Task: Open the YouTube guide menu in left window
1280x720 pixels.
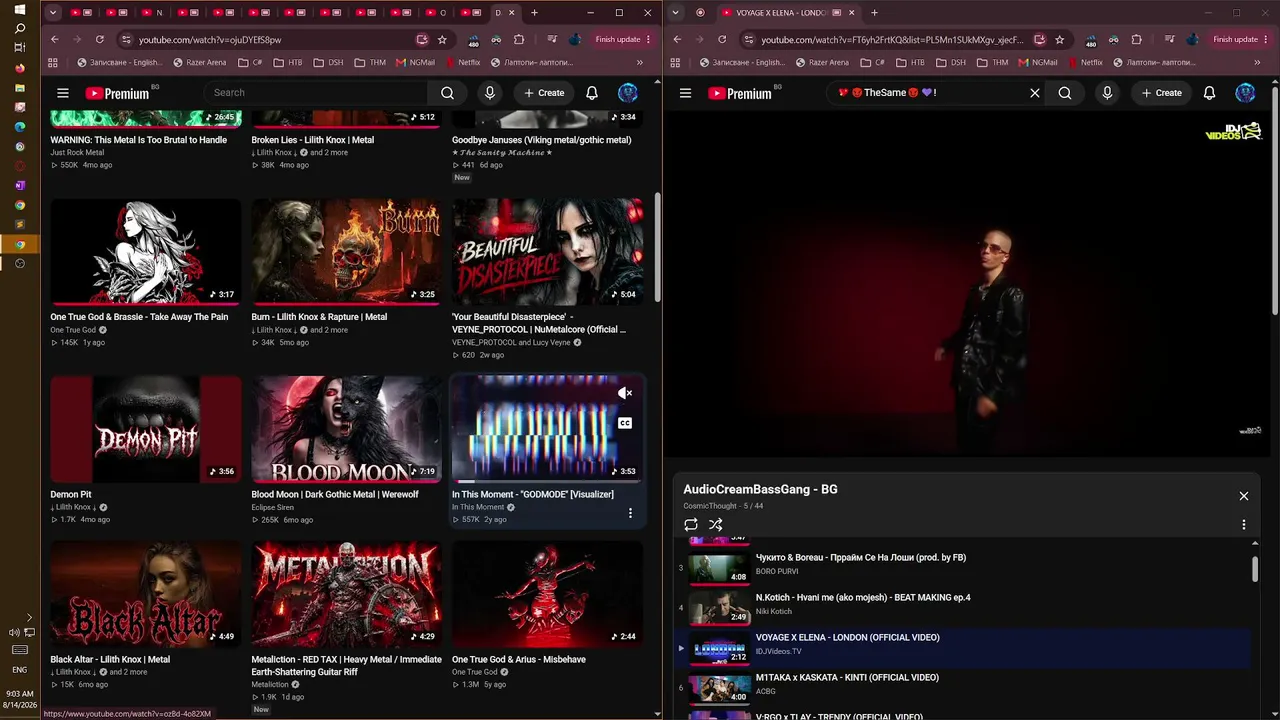Action: tap(63, 93)
